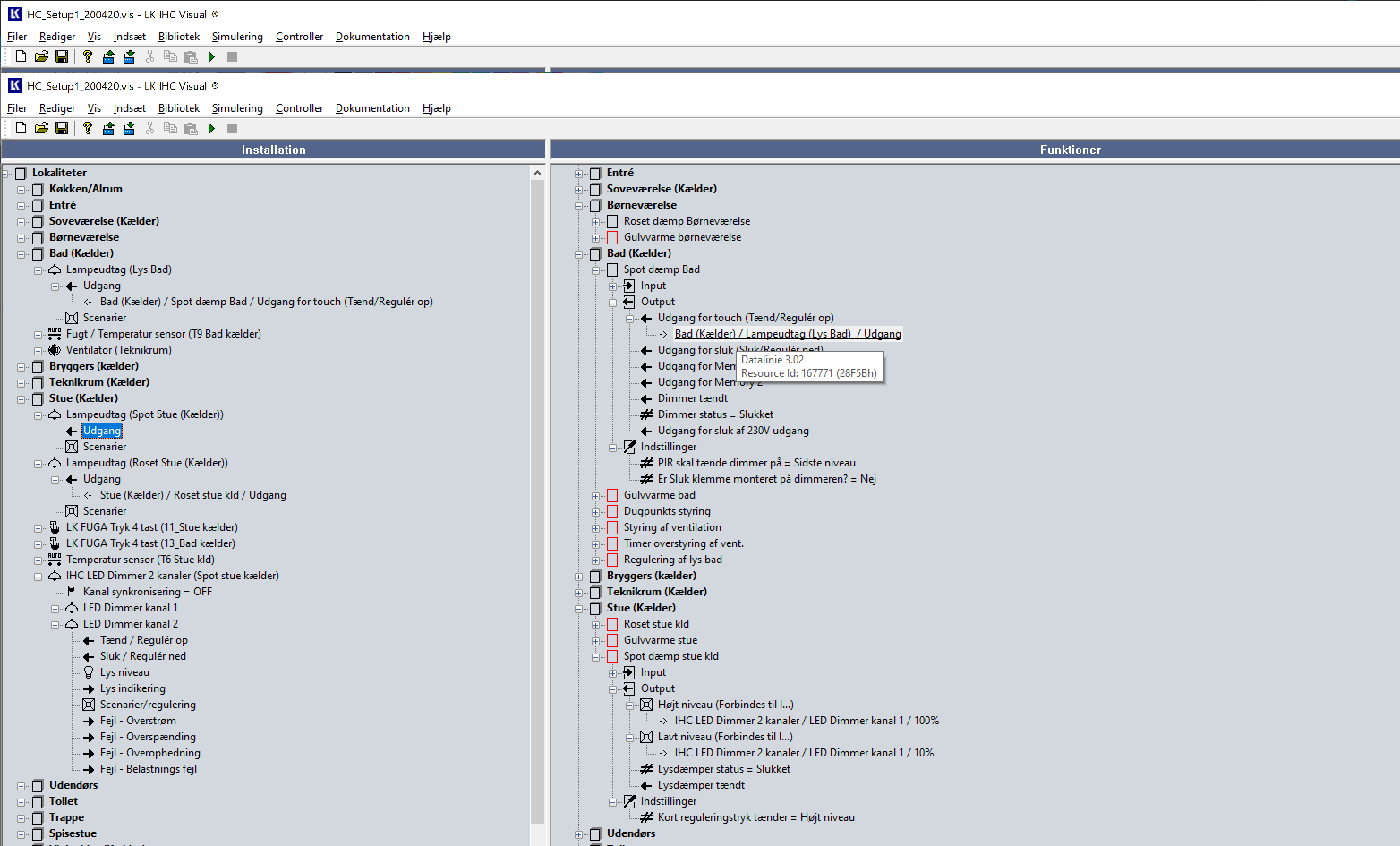This screenshot has height=846, width=1400.
Task: Click the Bad (Kælder) / Lampeudtag (Lys Bad) / Udgang link
Action: pos(788,334)
